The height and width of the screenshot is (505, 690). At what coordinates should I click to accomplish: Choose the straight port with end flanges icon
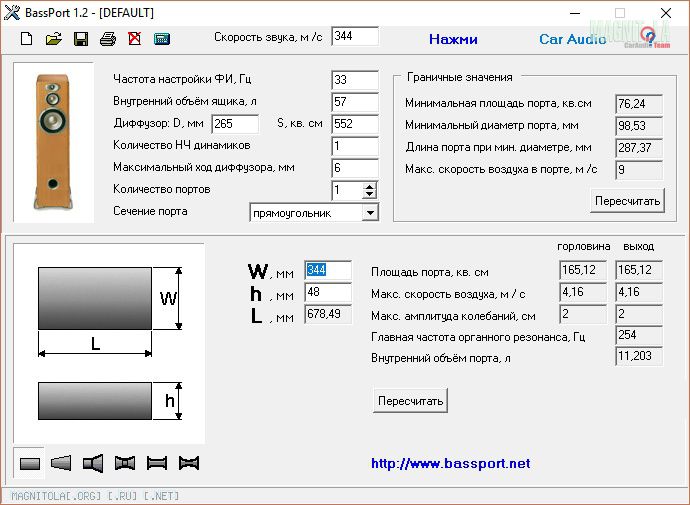[157, 463]
